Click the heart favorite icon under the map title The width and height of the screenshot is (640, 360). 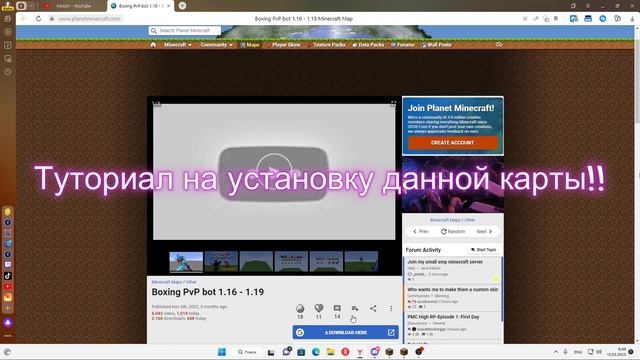(x=319, y=308)
